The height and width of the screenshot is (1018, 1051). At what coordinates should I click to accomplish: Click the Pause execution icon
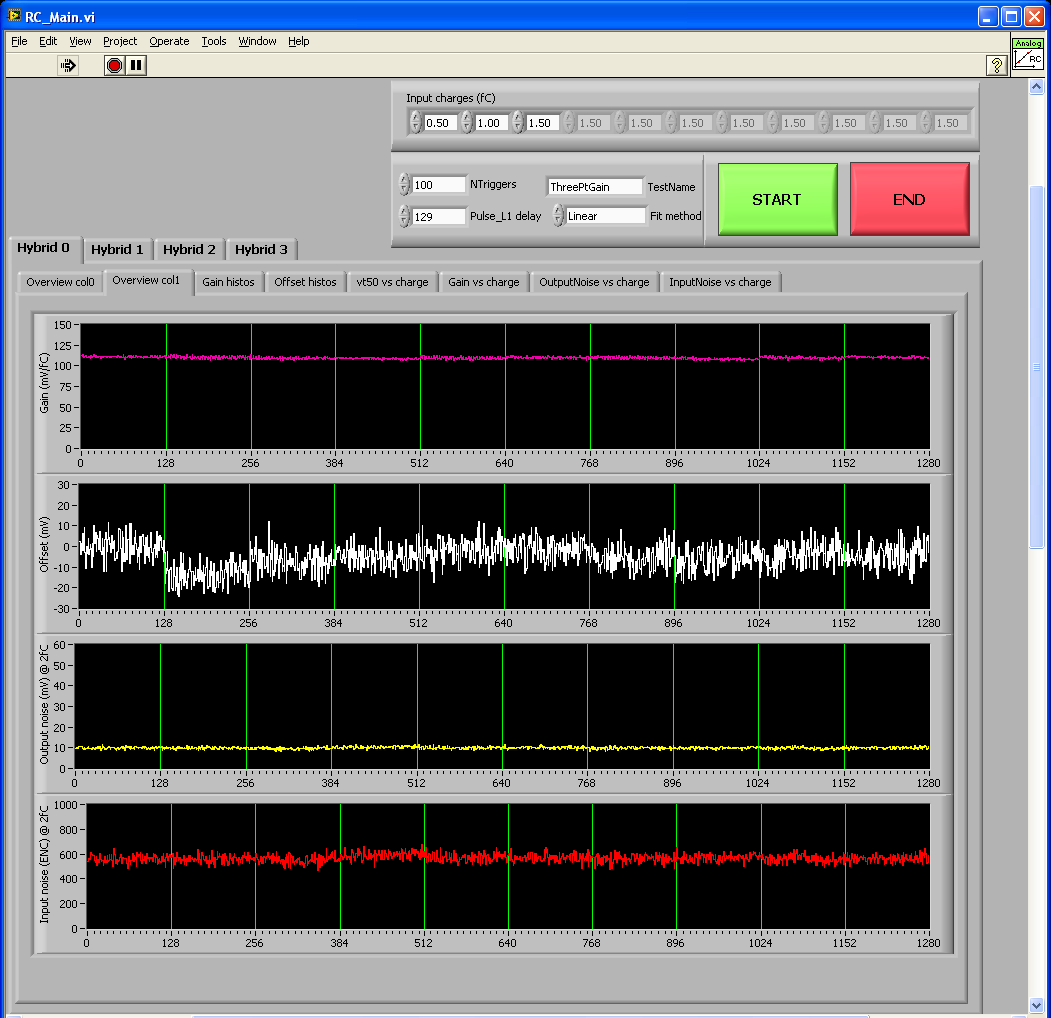tap(136, 65)
